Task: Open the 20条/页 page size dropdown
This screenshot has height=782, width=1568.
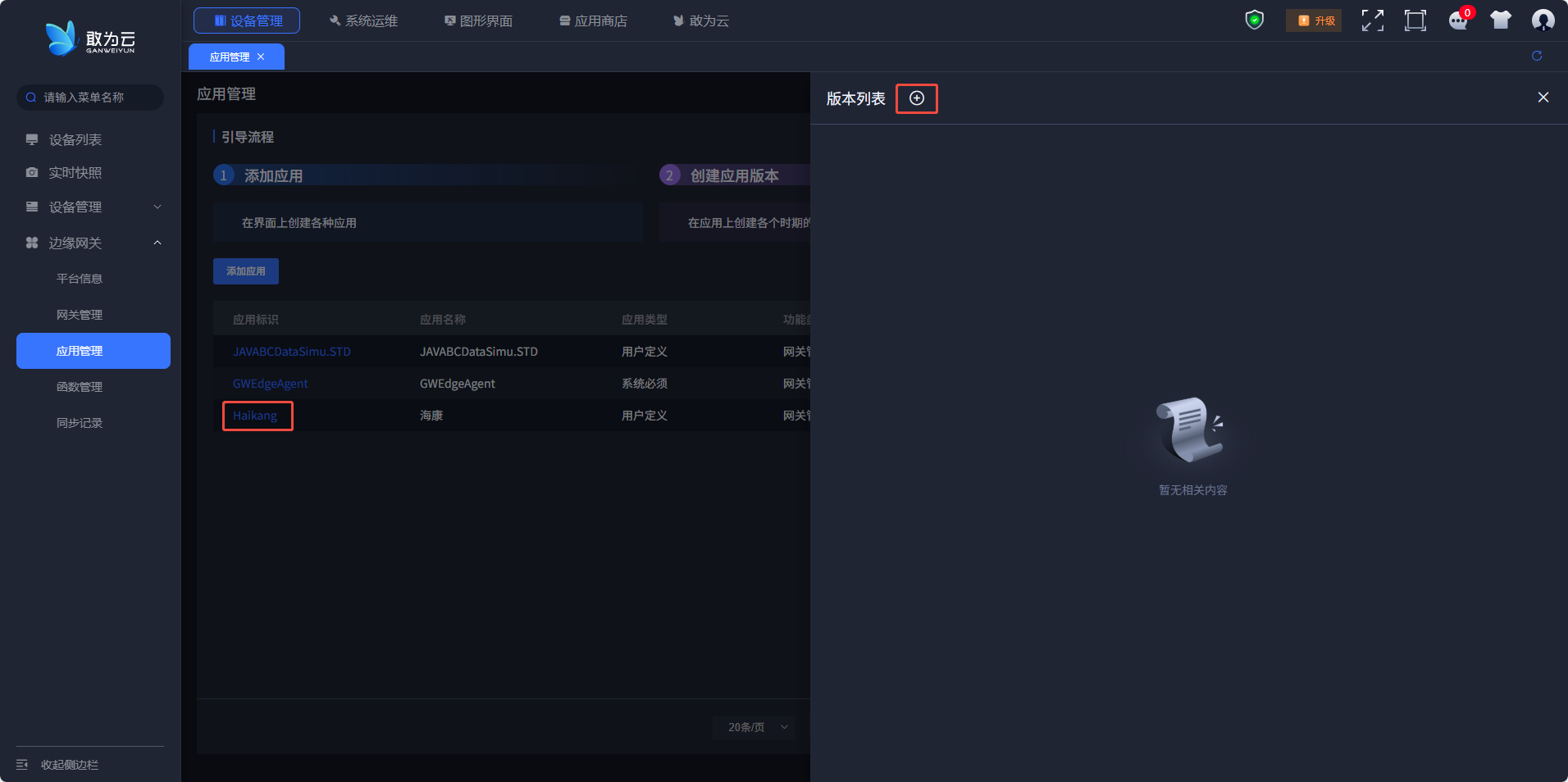Action: tap(754, 727)
